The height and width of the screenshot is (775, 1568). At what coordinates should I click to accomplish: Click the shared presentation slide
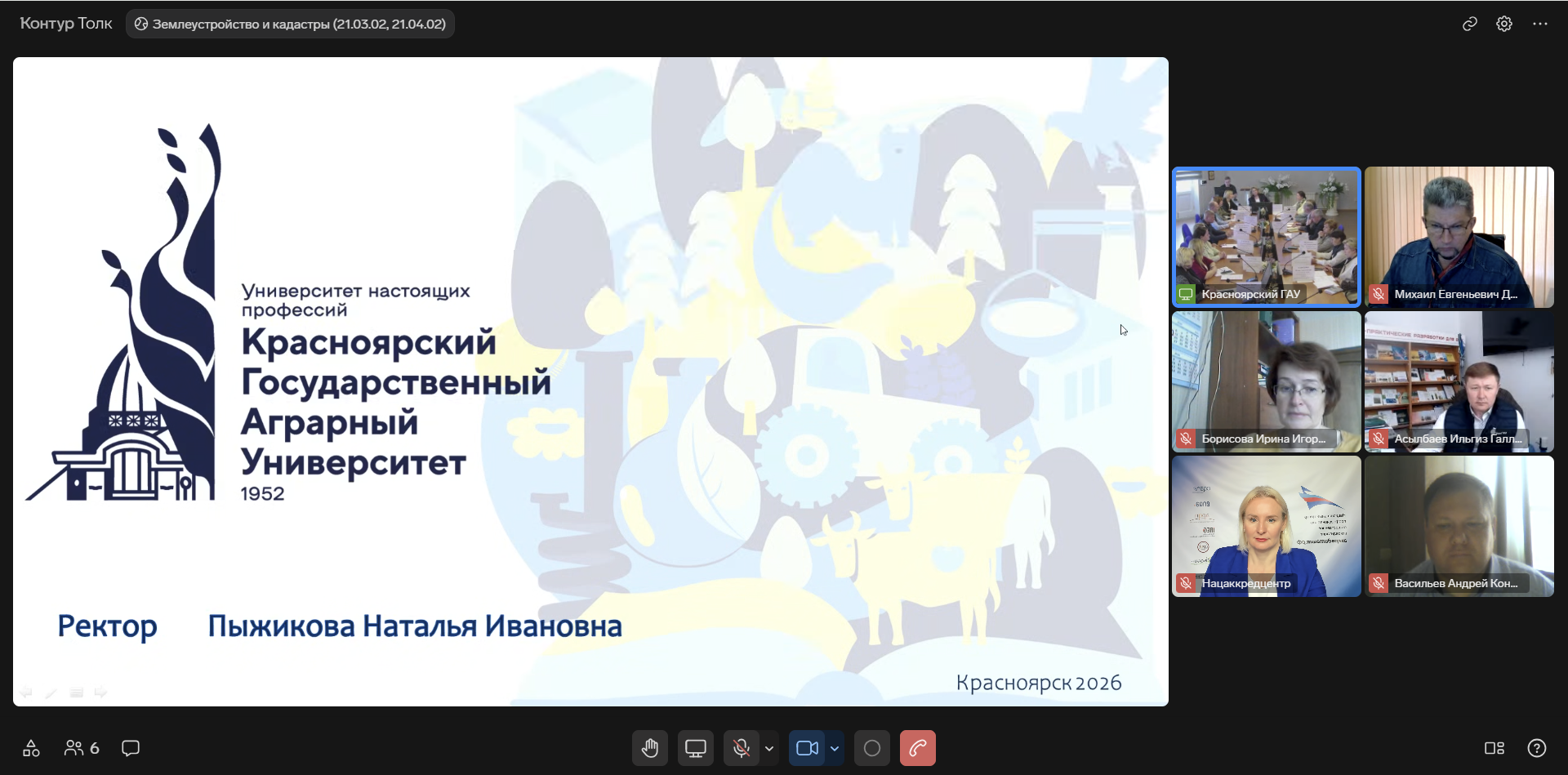590,381
